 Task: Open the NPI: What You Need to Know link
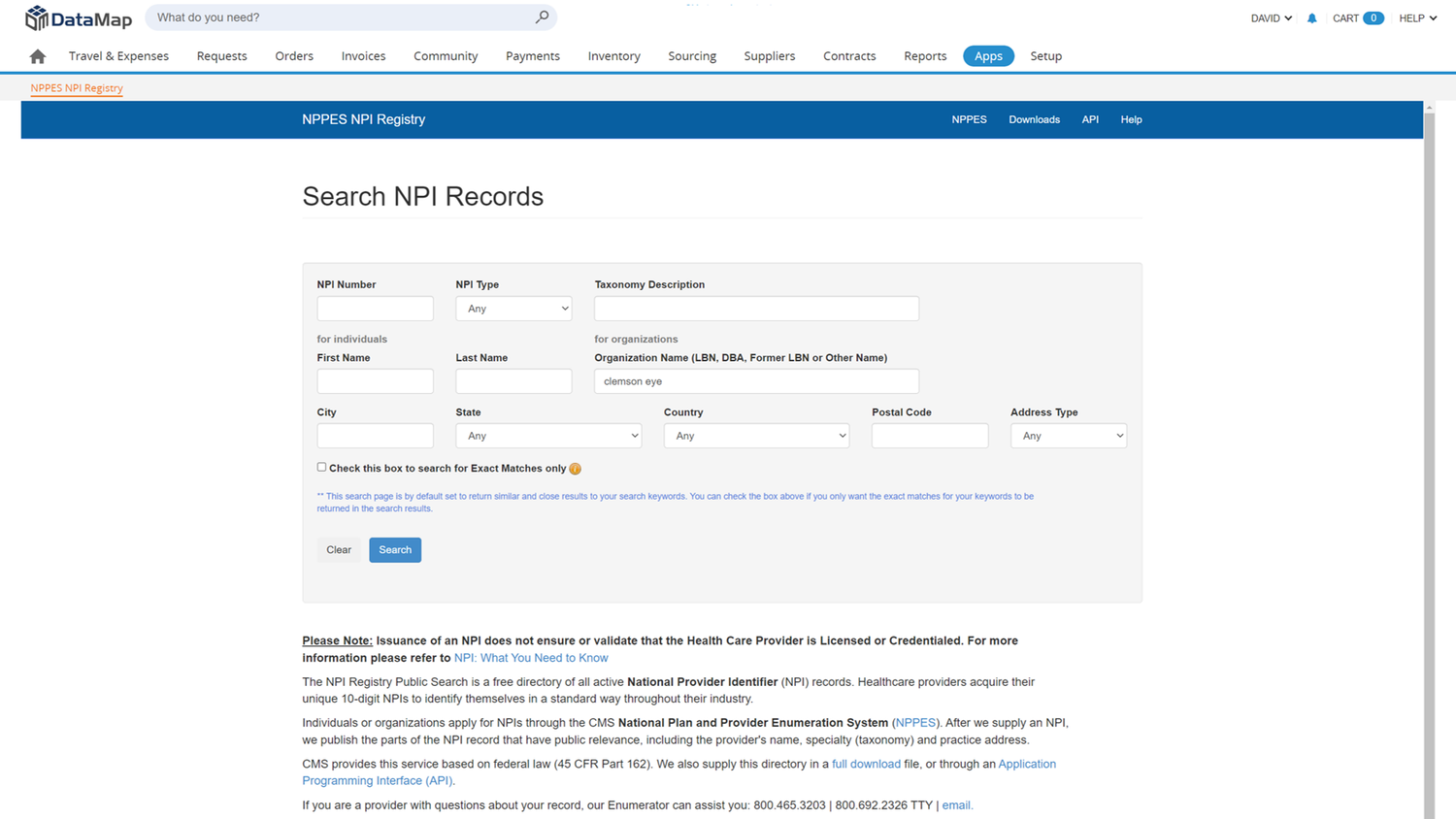531,657
